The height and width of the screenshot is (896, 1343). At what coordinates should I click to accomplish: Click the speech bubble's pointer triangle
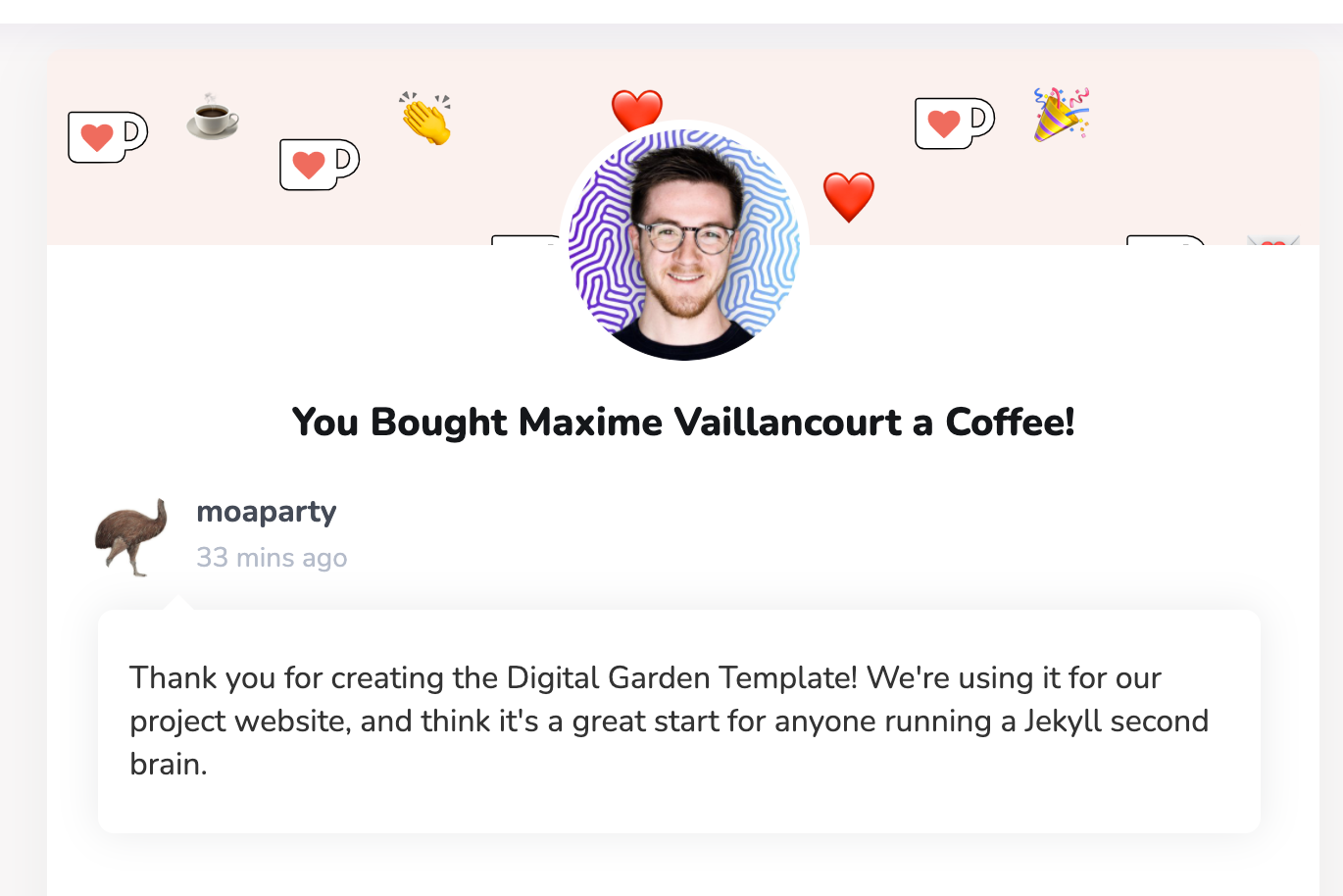click(x=178, y=602)
